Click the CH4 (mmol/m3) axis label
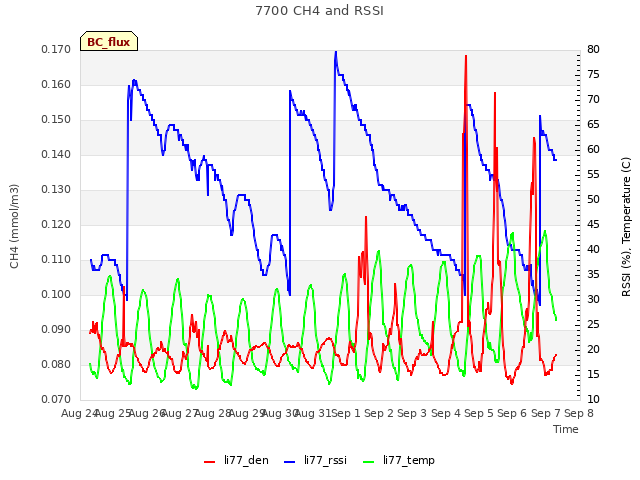 click(14, 226)
